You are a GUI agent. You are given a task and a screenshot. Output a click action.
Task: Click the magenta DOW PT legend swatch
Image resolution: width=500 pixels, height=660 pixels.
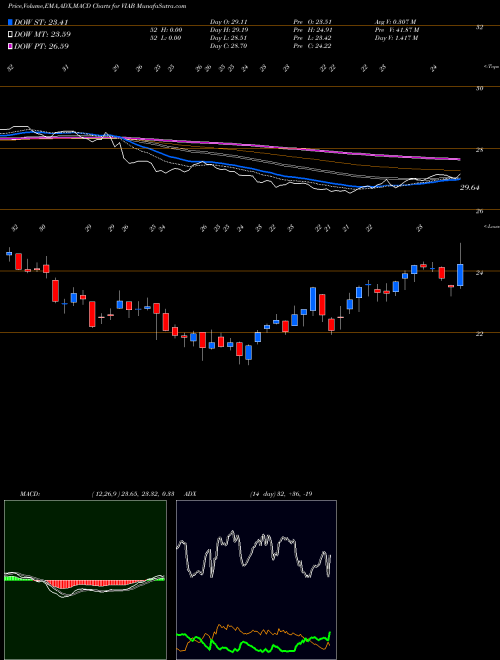pos(10,46)
